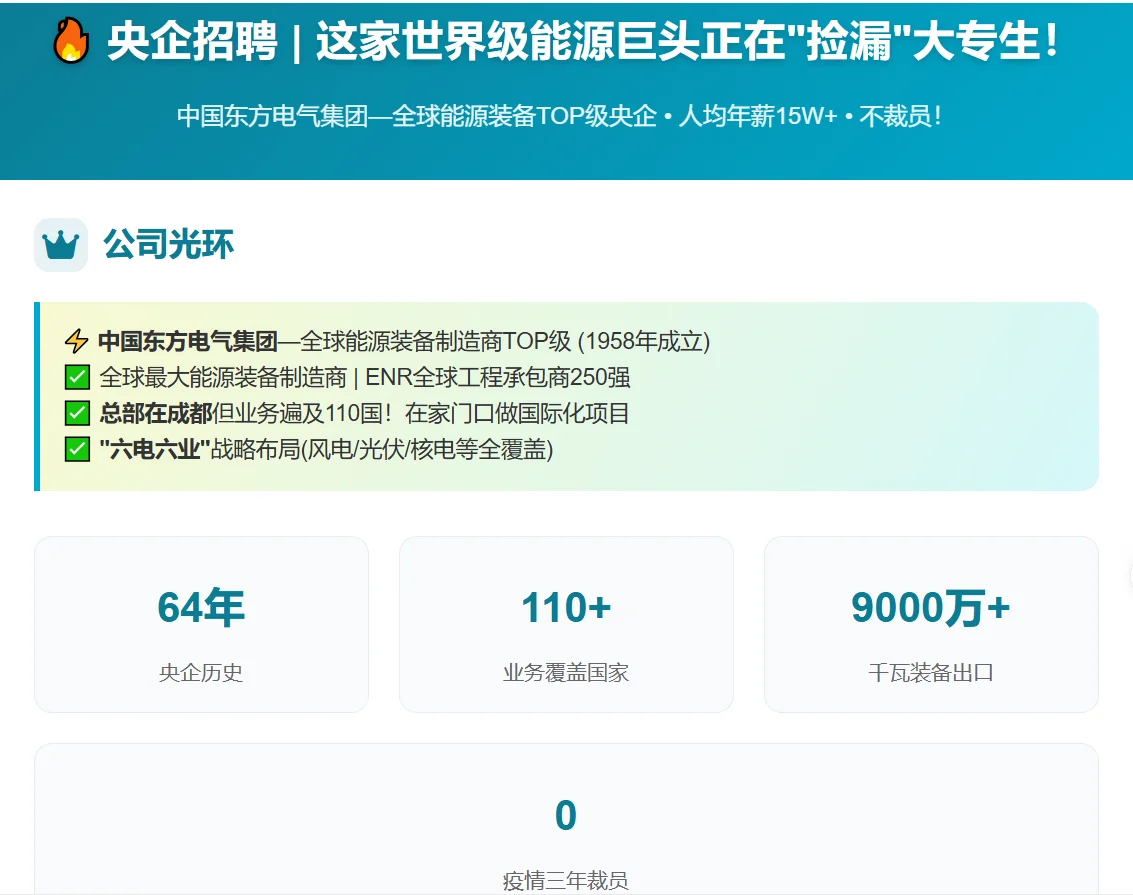Click the 疫情三年裁员 label

[x=566, y=881]
